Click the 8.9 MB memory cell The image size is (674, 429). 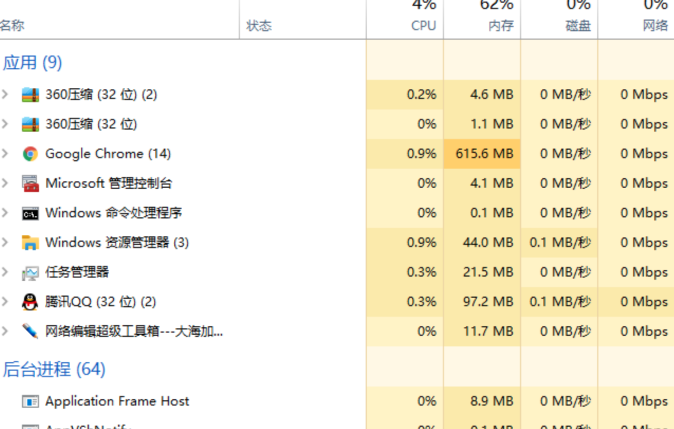click(x=482, y=401)
